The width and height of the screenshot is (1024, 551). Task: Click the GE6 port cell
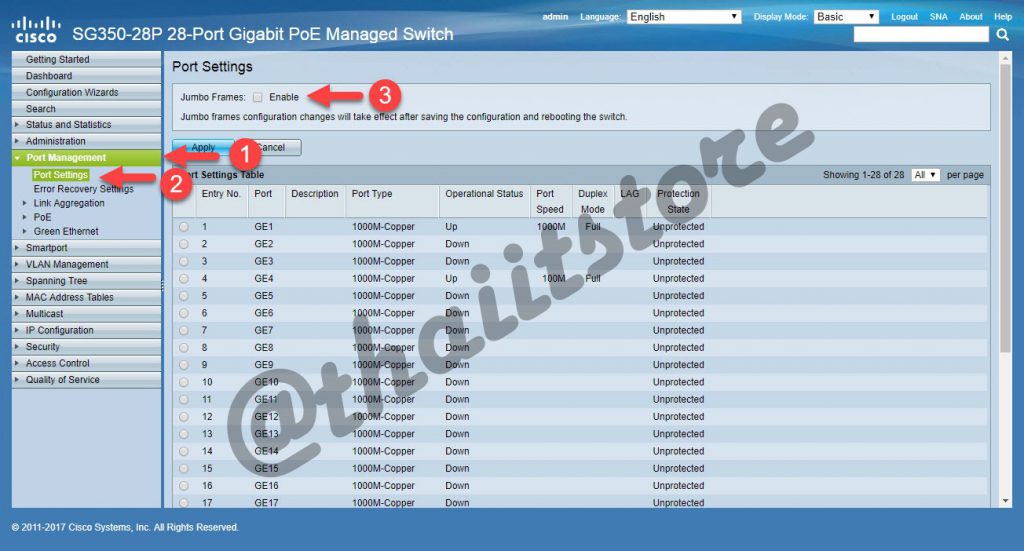(x=264, y=313)
